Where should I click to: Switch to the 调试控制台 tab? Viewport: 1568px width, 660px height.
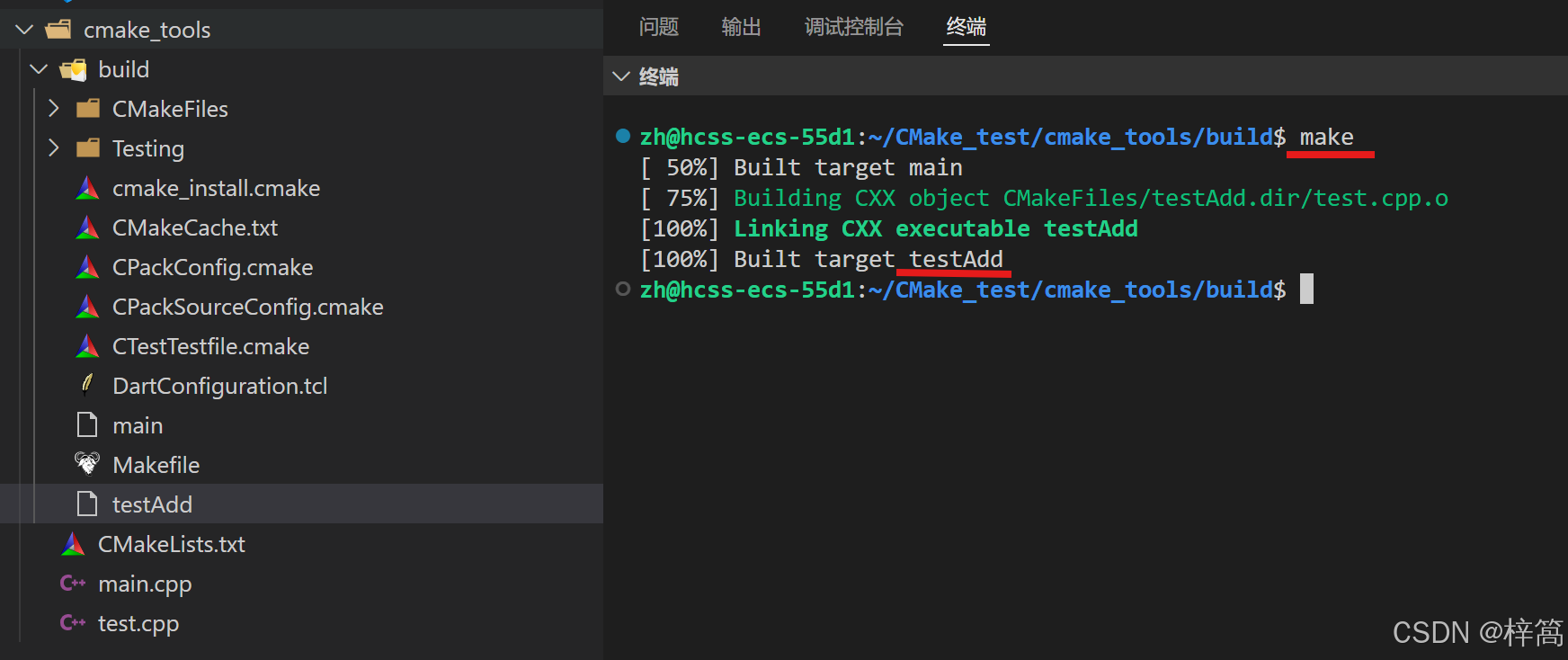click(x=854, y=27)
